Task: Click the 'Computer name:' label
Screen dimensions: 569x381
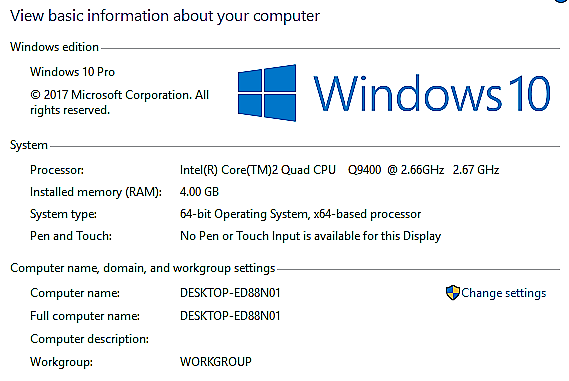Action: pos(75,293)
